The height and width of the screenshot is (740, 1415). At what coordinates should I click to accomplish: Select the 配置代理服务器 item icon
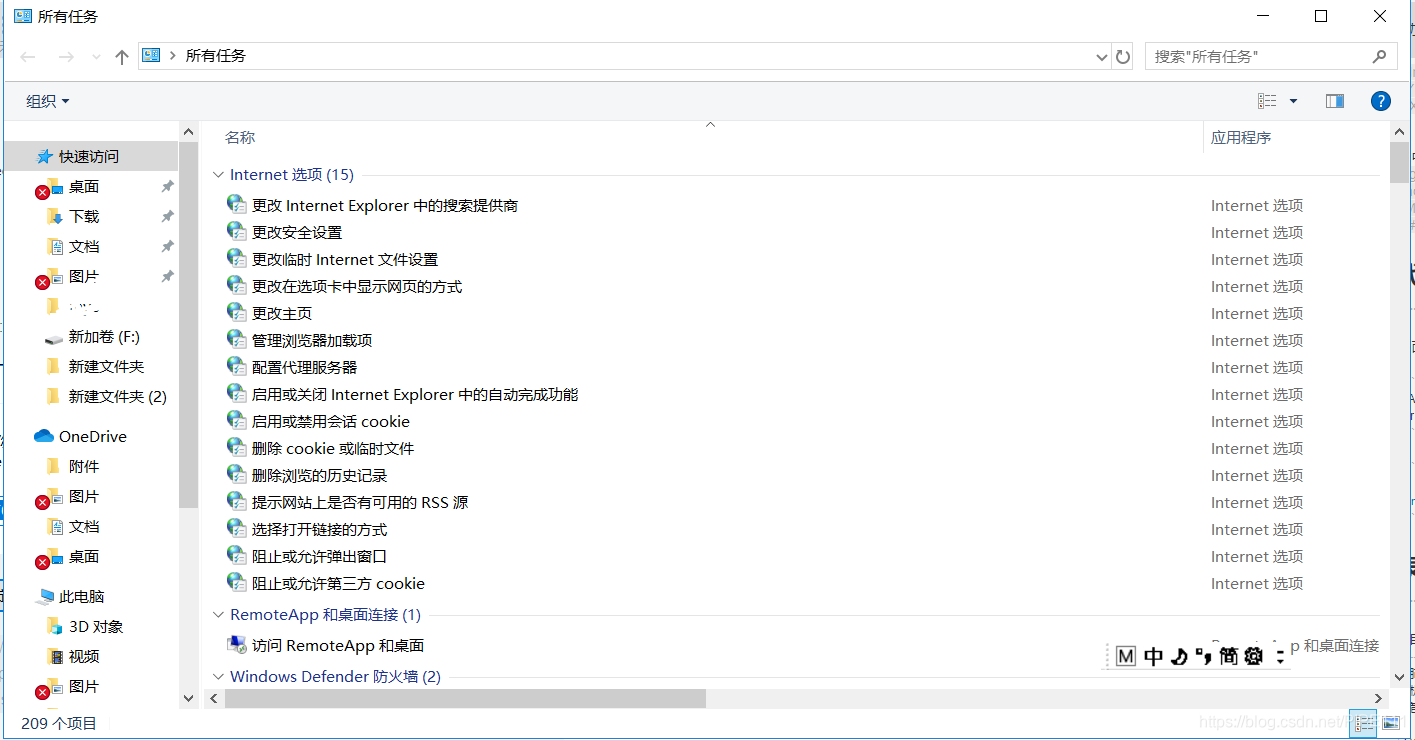[x=237, y=366]
